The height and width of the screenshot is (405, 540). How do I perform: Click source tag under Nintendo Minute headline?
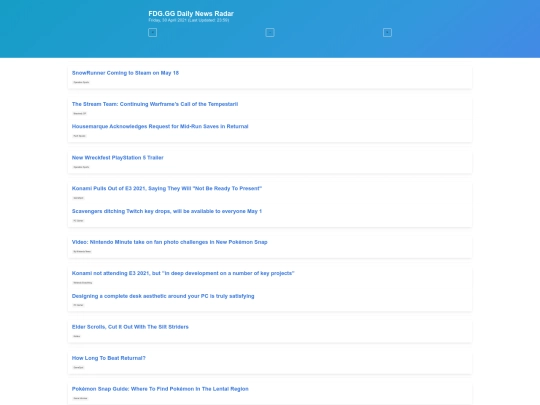pyautogui.click(x=82, y=252)
